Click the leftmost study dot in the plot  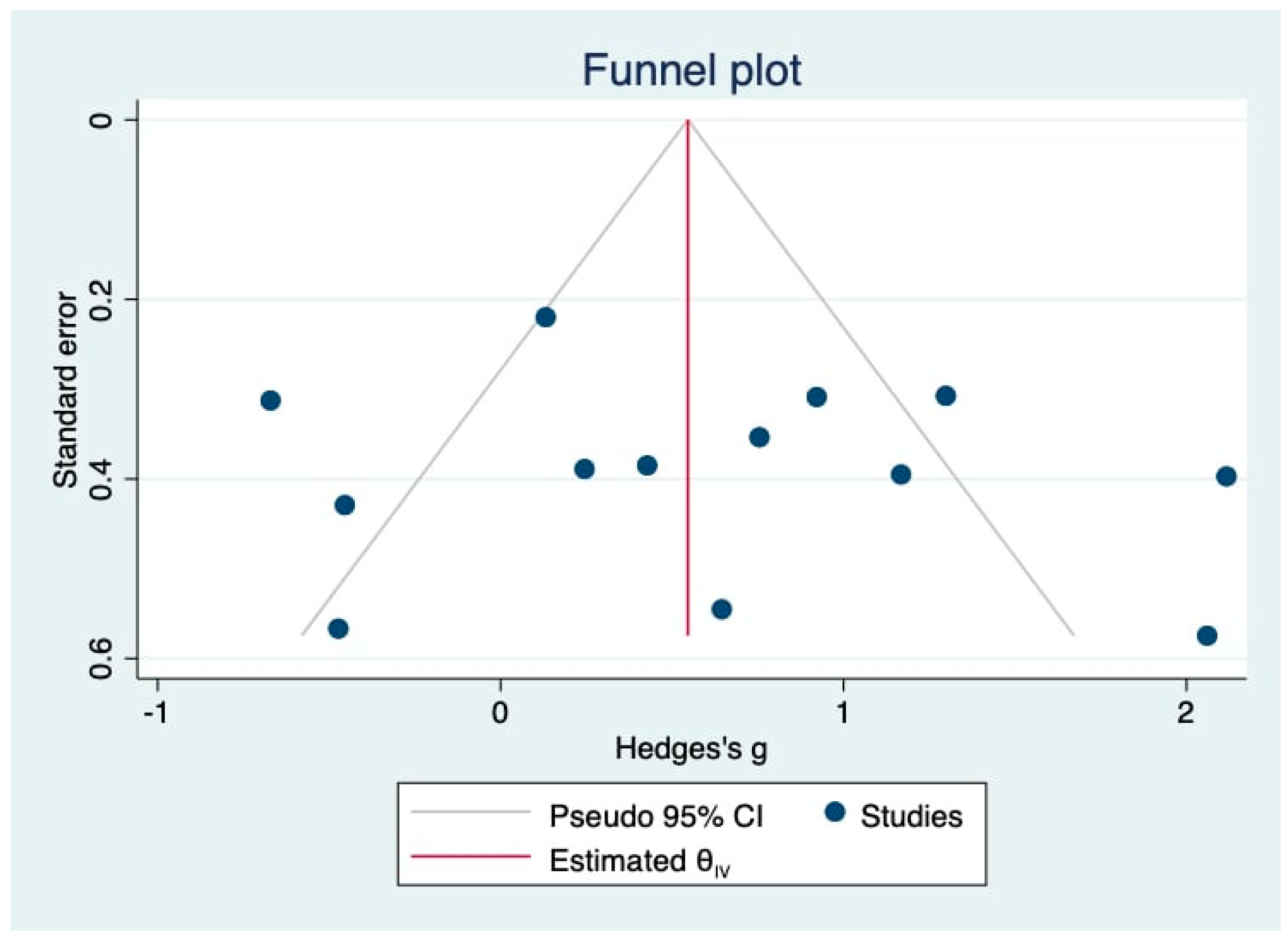click(x=270, y=401)
